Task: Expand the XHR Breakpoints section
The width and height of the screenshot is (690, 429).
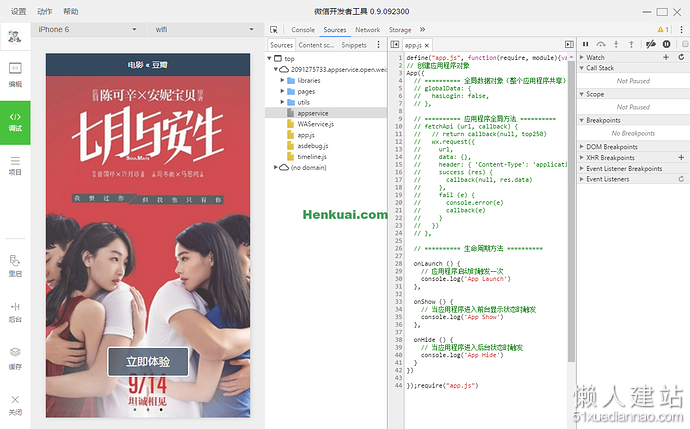Action: click(x=581, y=158)
